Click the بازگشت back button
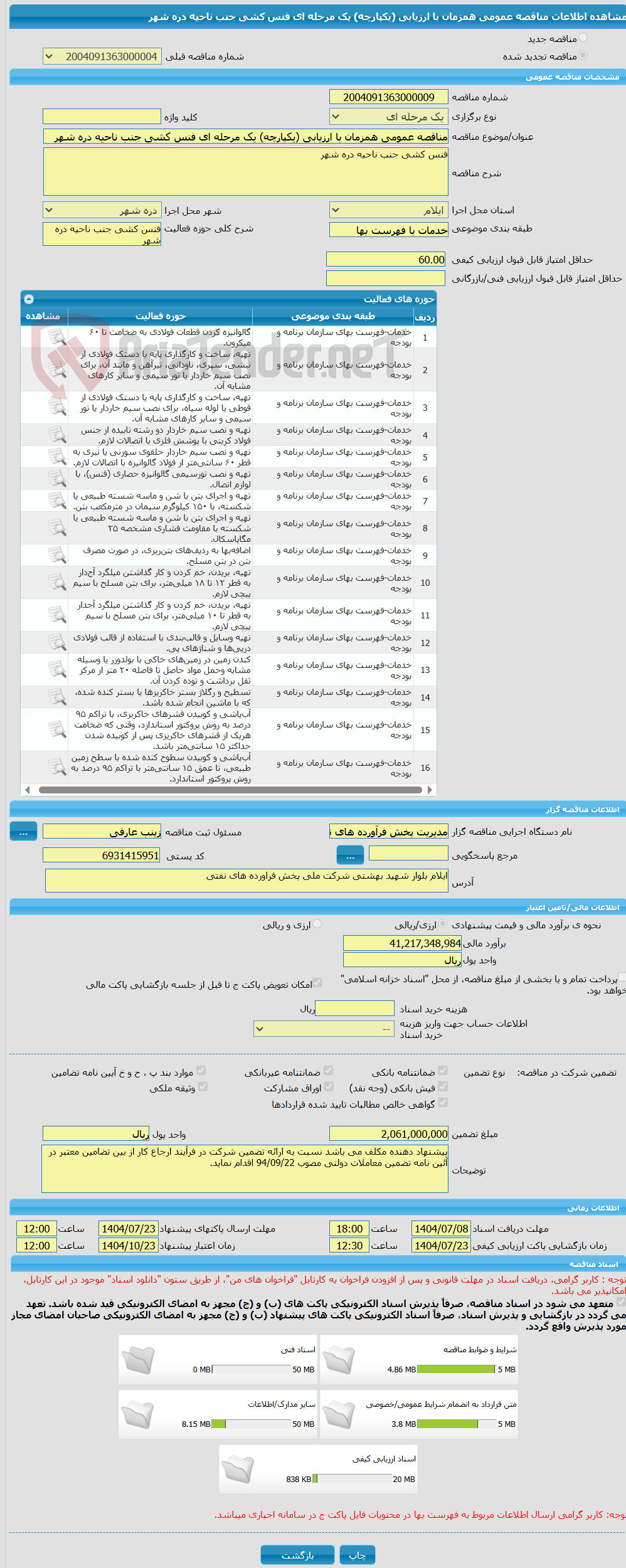Image resolution: width=626 pixels, height=1568 pixels. (x=298, y=1555)
